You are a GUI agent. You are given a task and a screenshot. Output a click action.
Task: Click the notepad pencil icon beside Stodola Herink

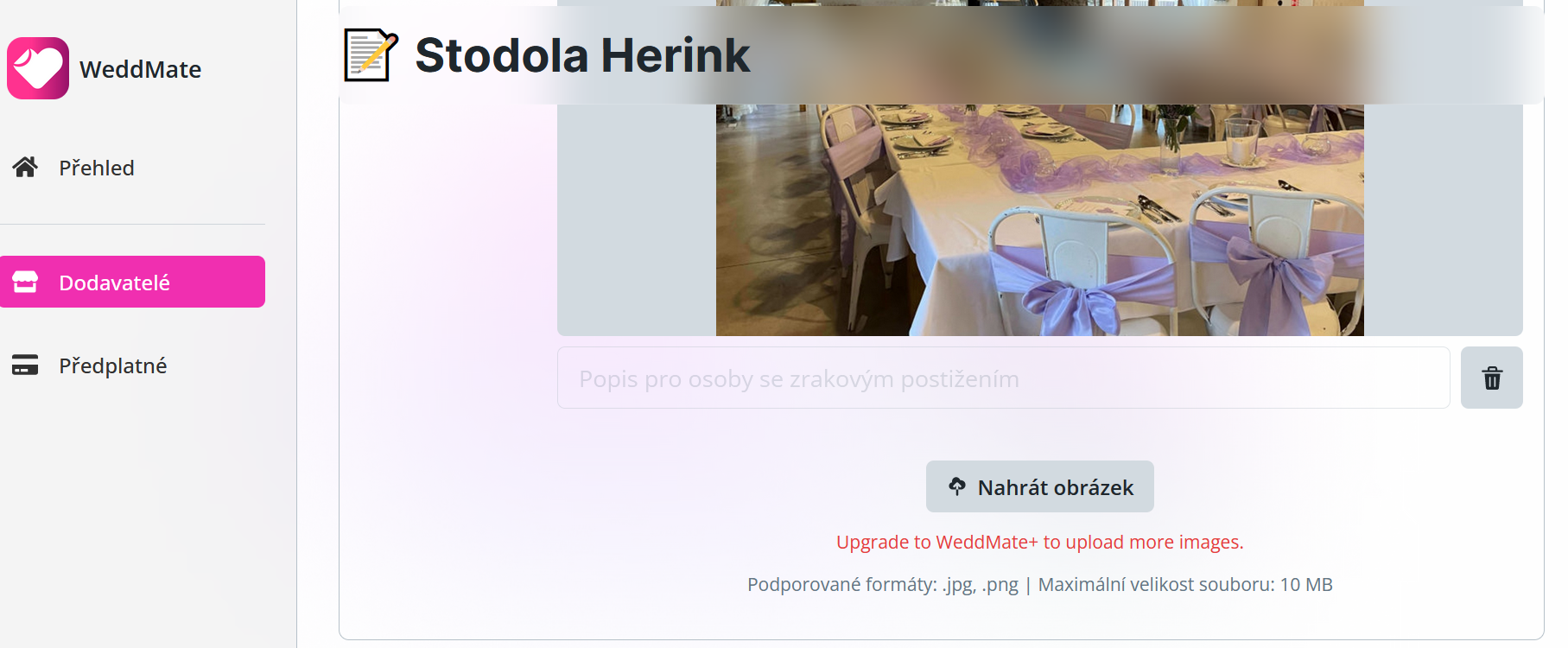click(371, 55)
